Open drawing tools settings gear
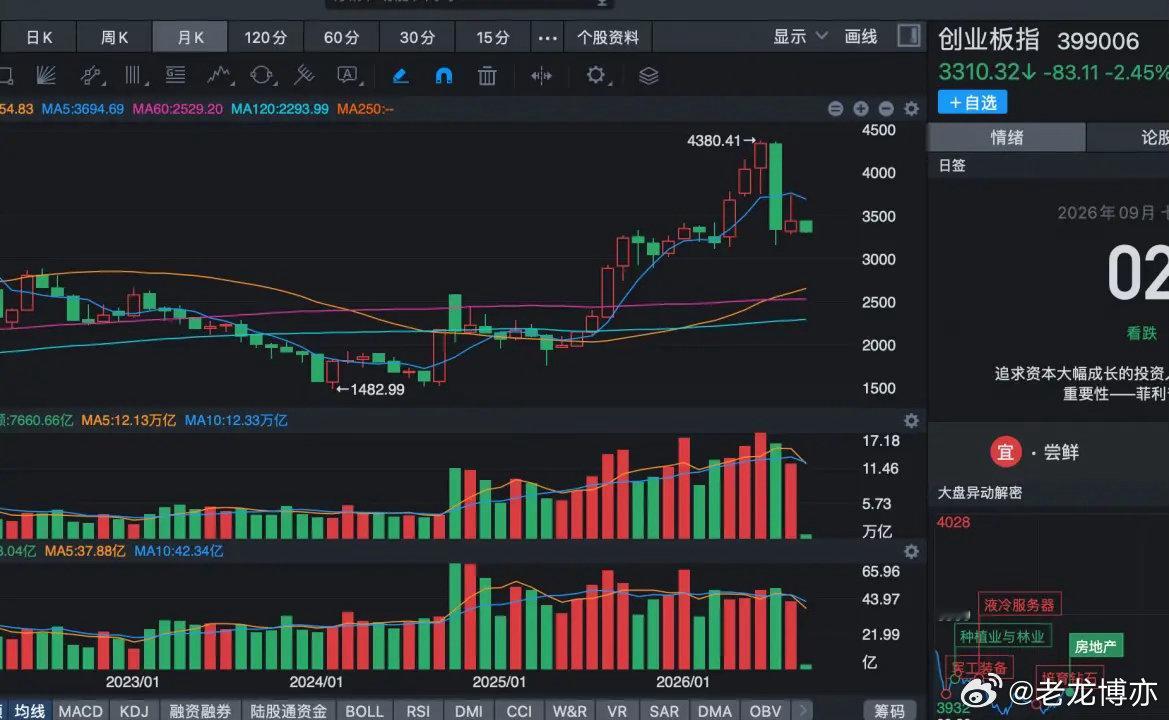This screenshot has width=1169, height=720. pyautogui.click(x=596, y=75)
